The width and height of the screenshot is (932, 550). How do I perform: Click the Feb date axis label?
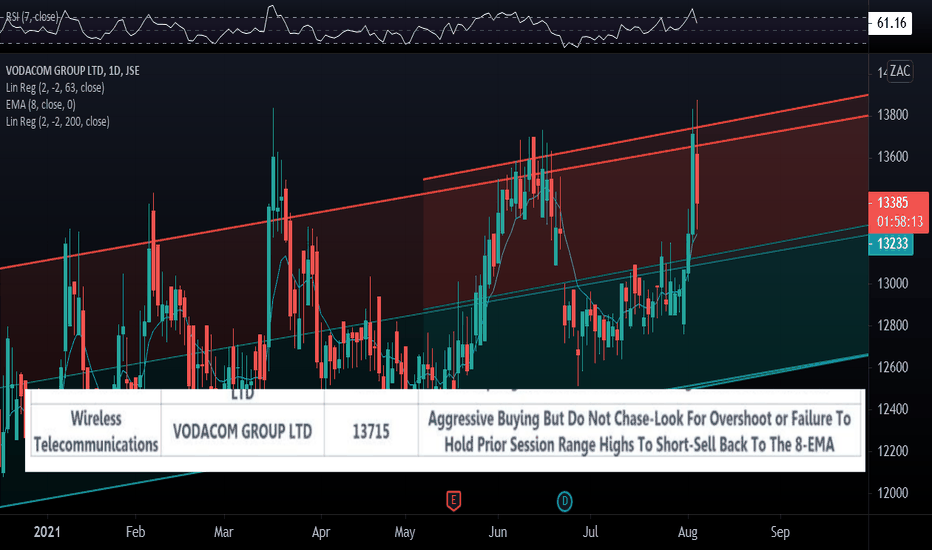(136, 532)
